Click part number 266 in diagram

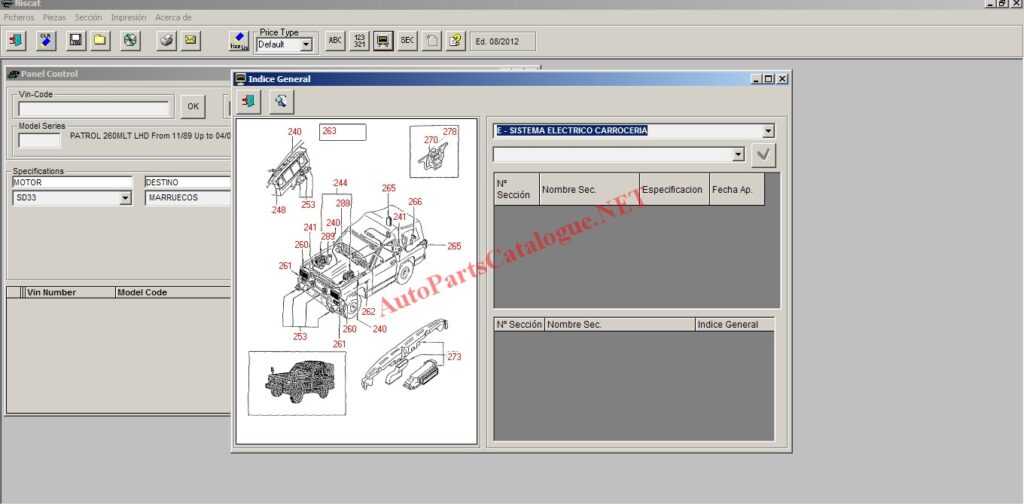(415, 202)
